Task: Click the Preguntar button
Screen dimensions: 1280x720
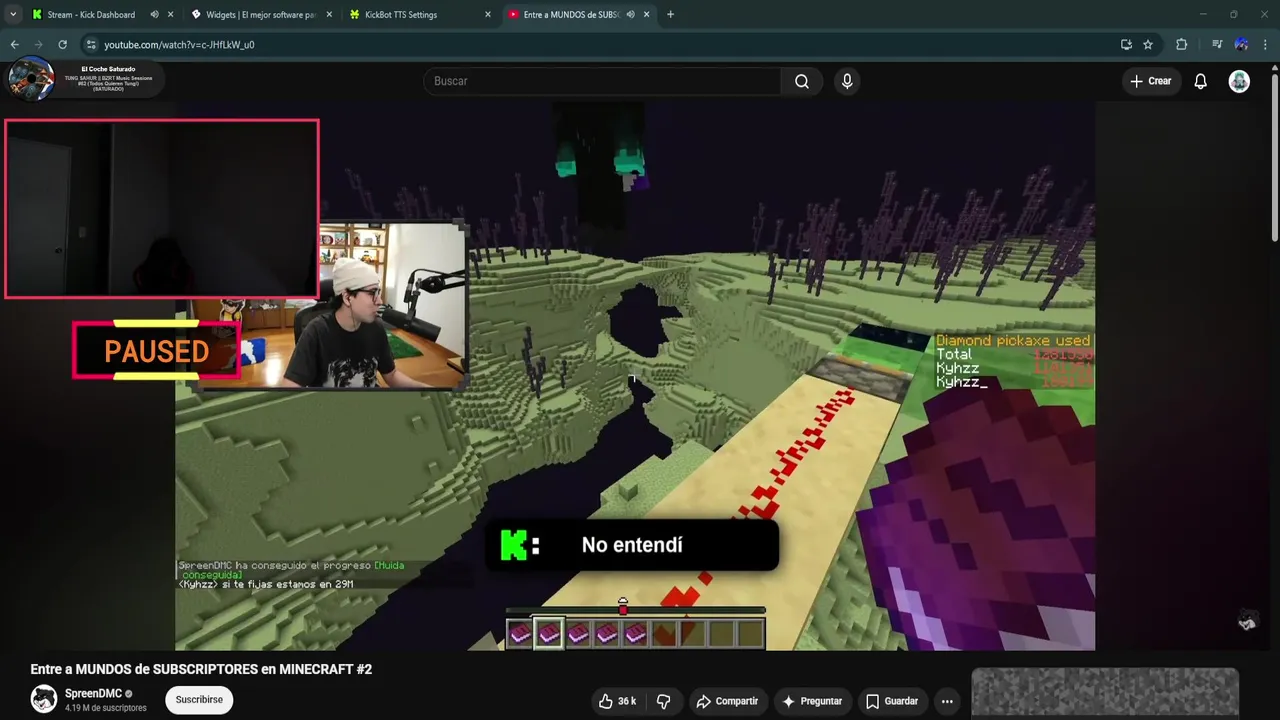Action: 812,701
